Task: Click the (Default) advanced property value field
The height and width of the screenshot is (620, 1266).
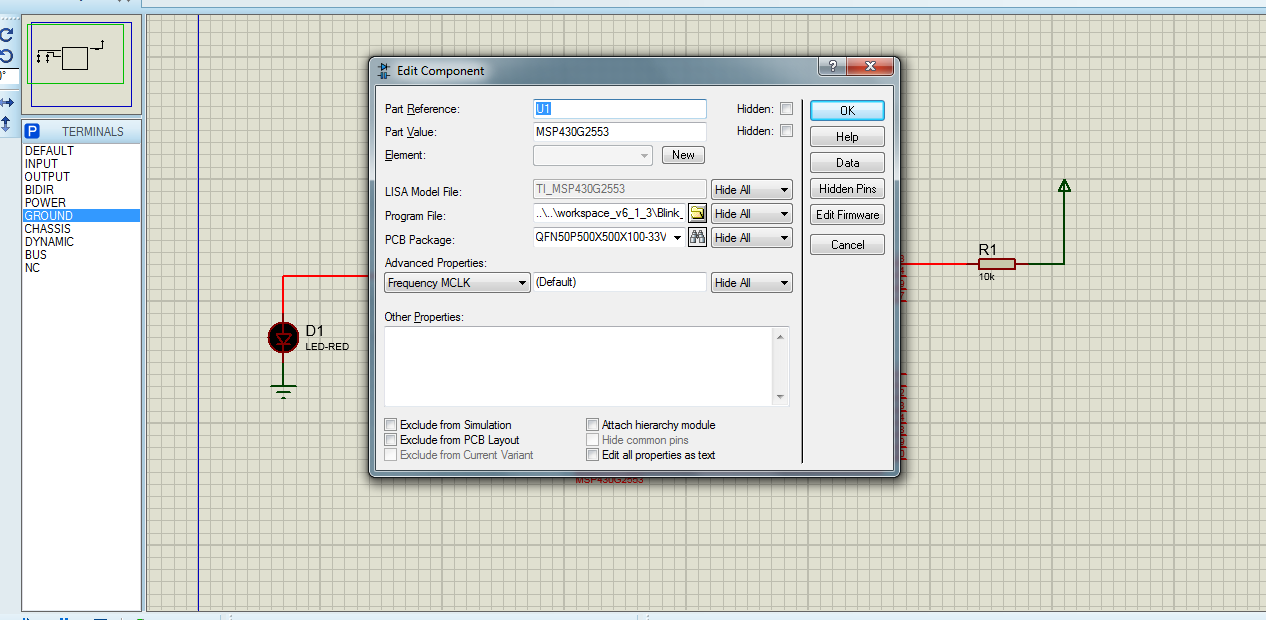Action: pos(620,283)
